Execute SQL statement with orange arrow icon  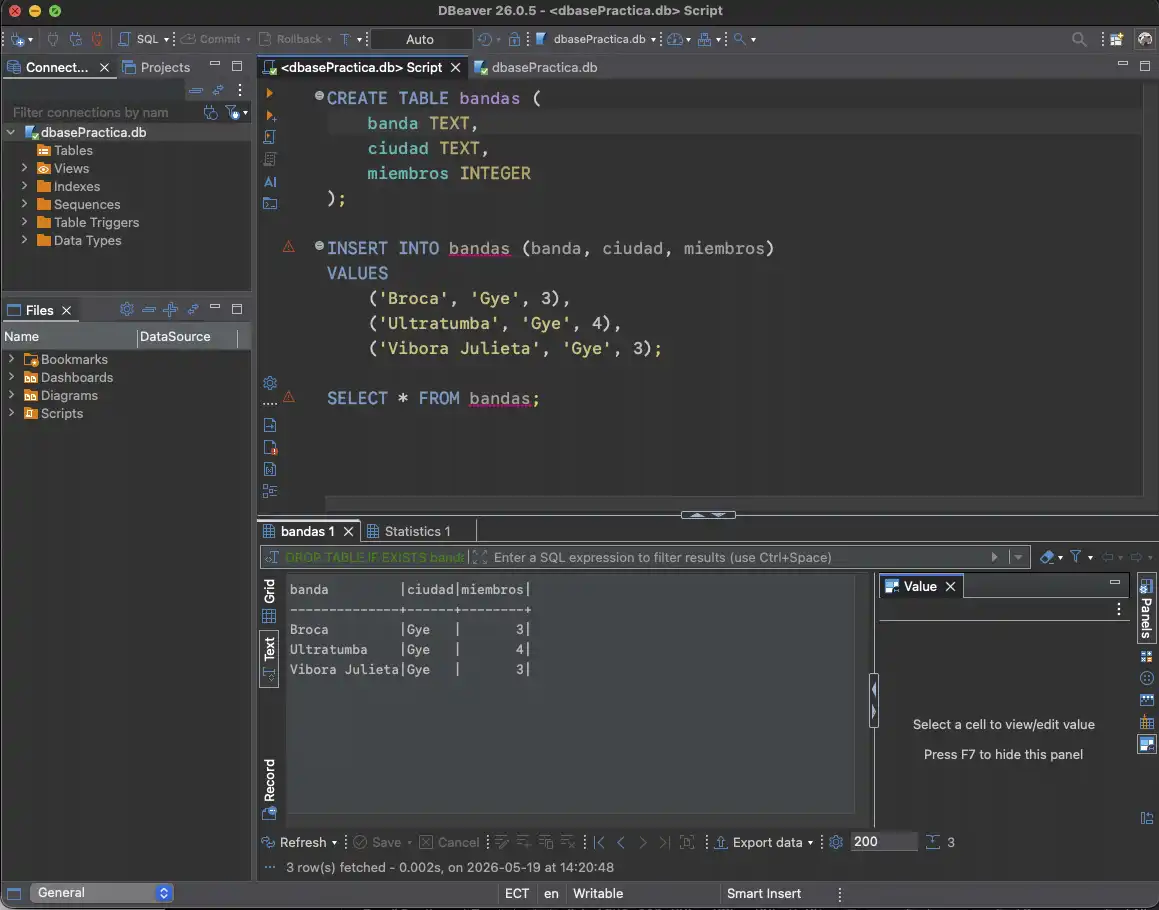tap(270, 93)
